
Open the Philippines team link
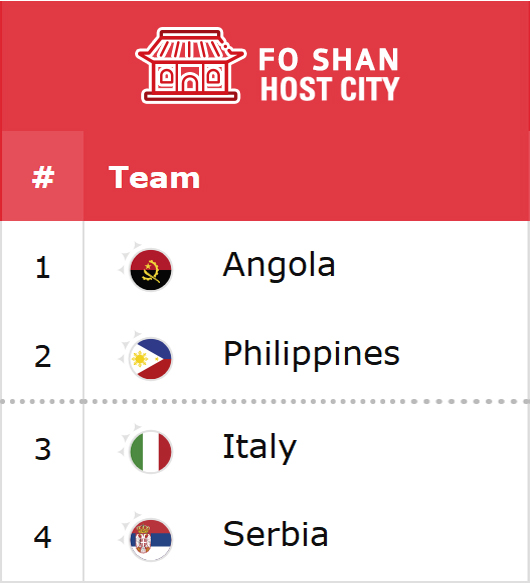pos(311,355)
